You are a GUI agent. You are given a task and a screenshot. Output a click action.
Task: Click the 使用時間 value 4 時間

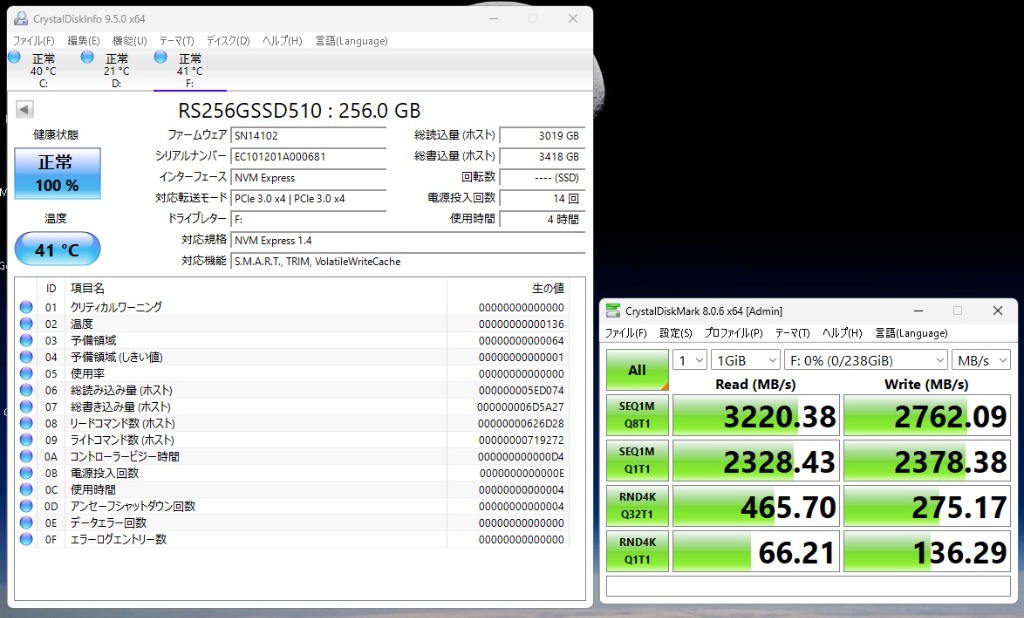pyautogui.click(x=542, y=219)
